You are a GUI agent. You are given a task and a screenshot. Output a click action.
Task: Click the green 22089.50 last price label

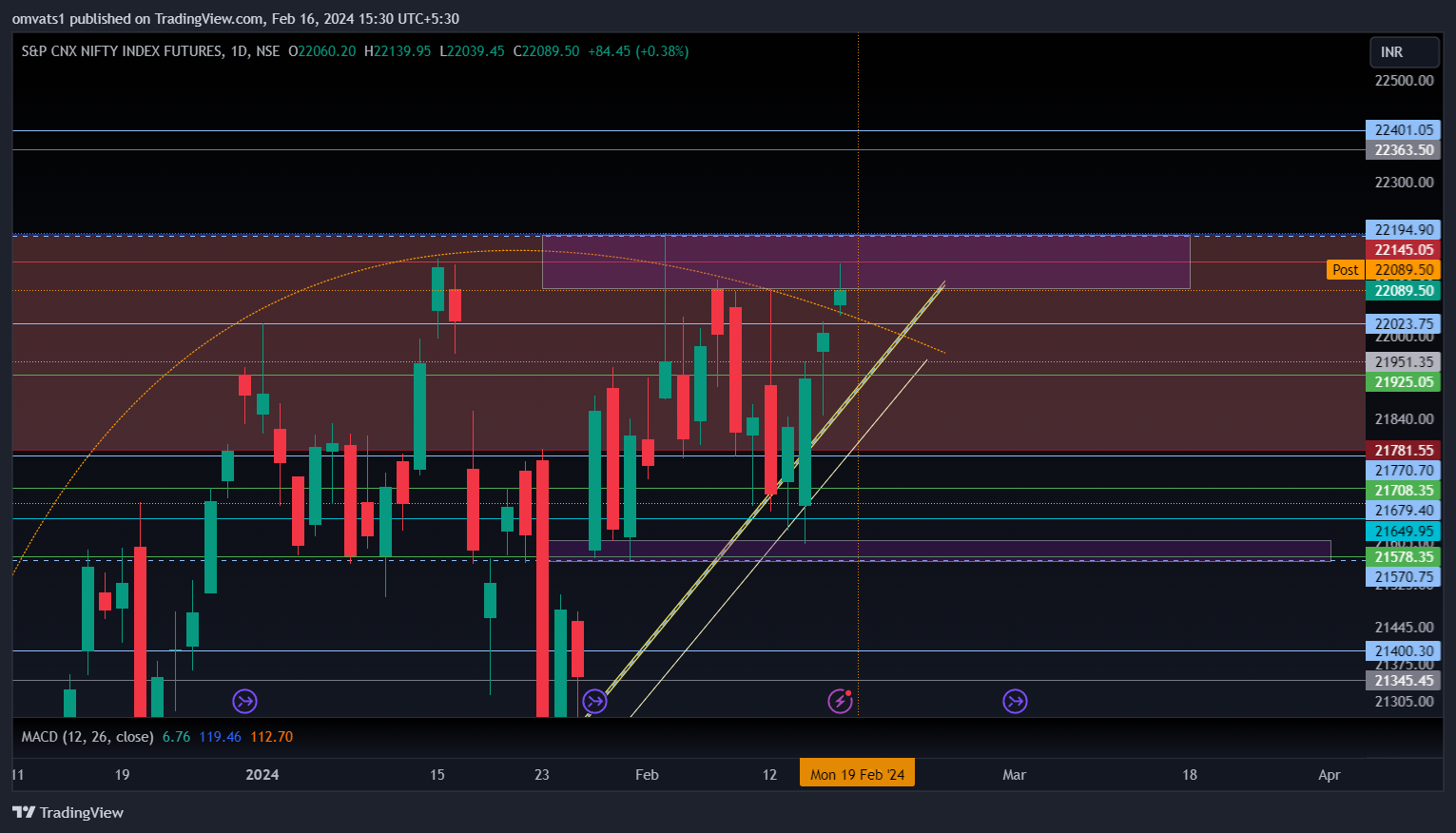click(1403, 291)
